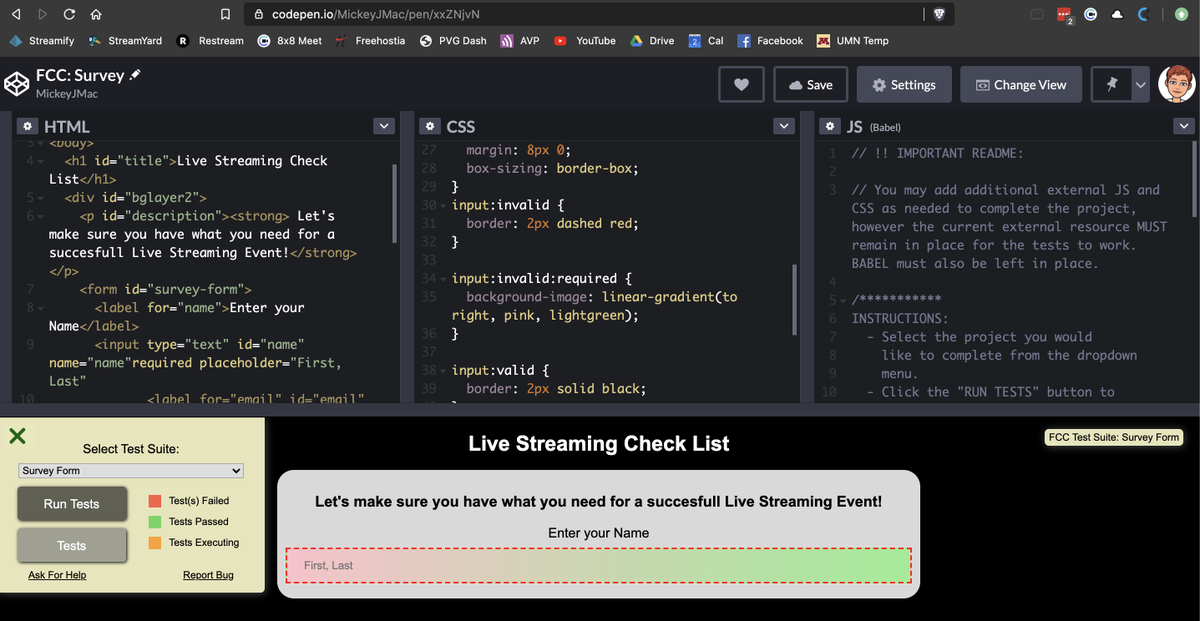Fold the input:valid rule at CSS line 38
The width and height of the screenshot is (1200, 621).
pyautogui.click(x=443, y=370)
